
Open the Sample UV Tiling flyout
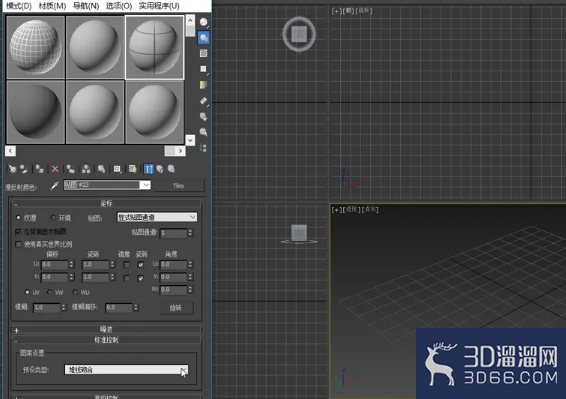pyautogui.click(x=204, y=69)
